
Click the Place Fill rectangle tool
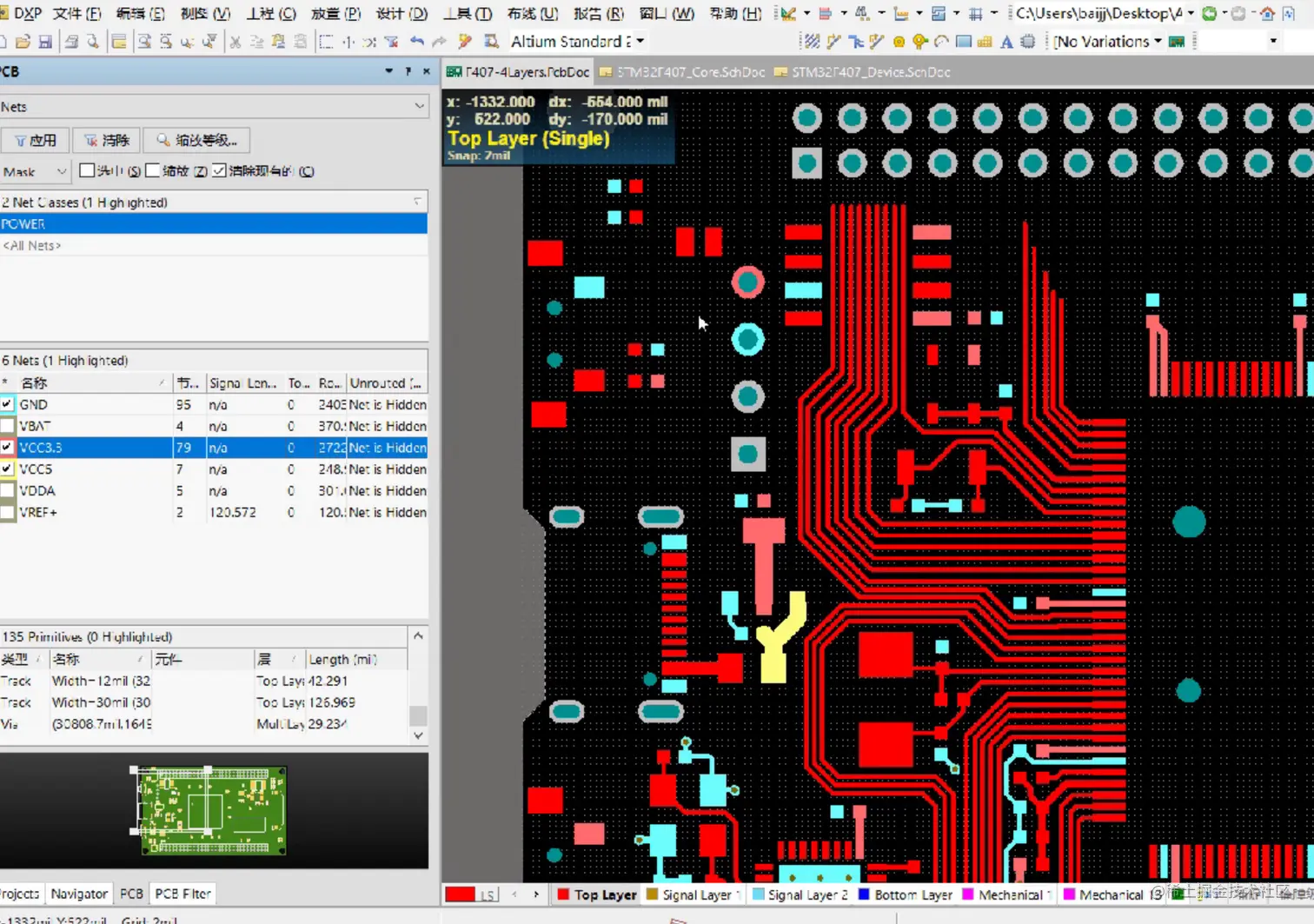click(963, 42)
